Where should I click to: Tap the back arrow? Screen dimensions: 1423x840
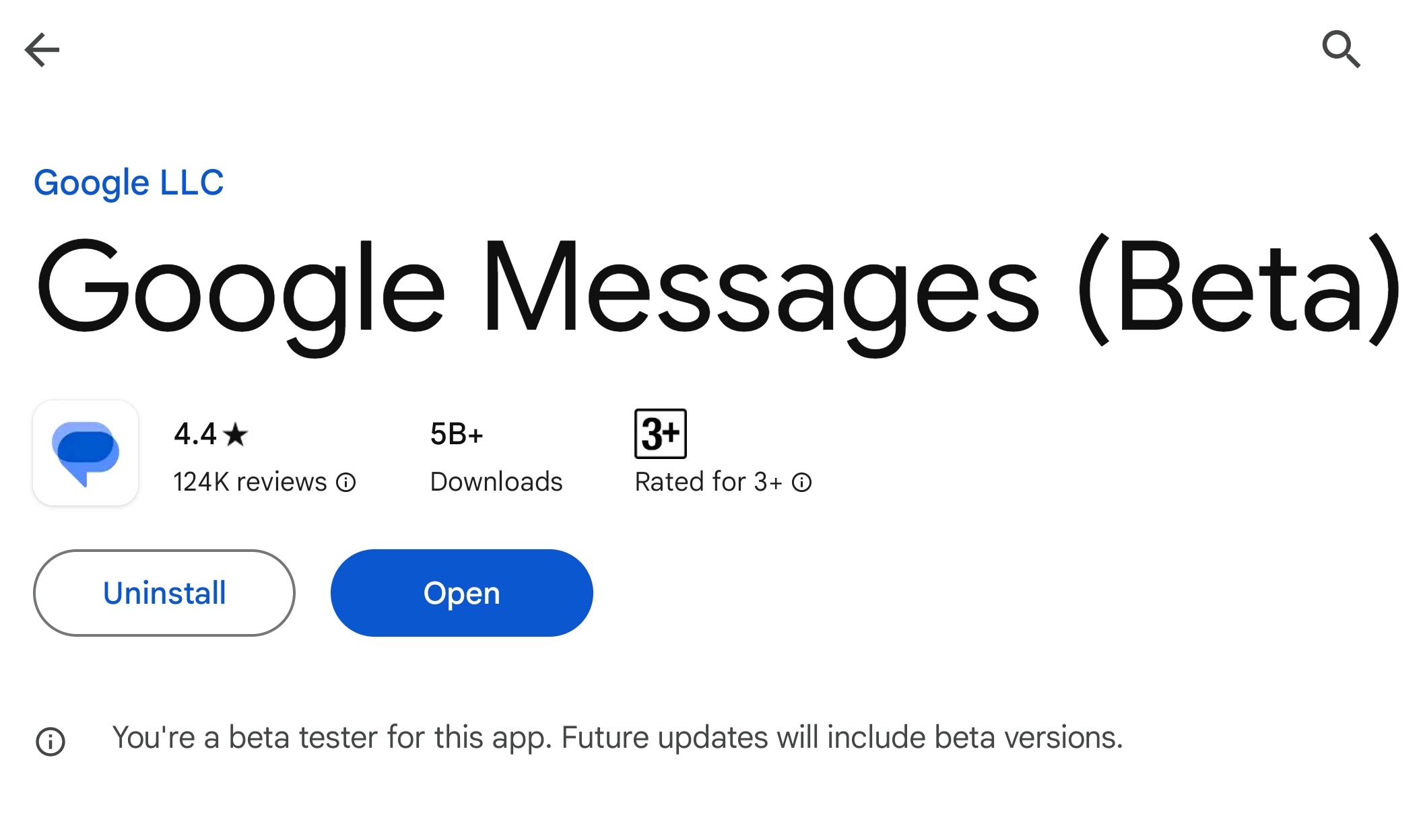[42, 50]
